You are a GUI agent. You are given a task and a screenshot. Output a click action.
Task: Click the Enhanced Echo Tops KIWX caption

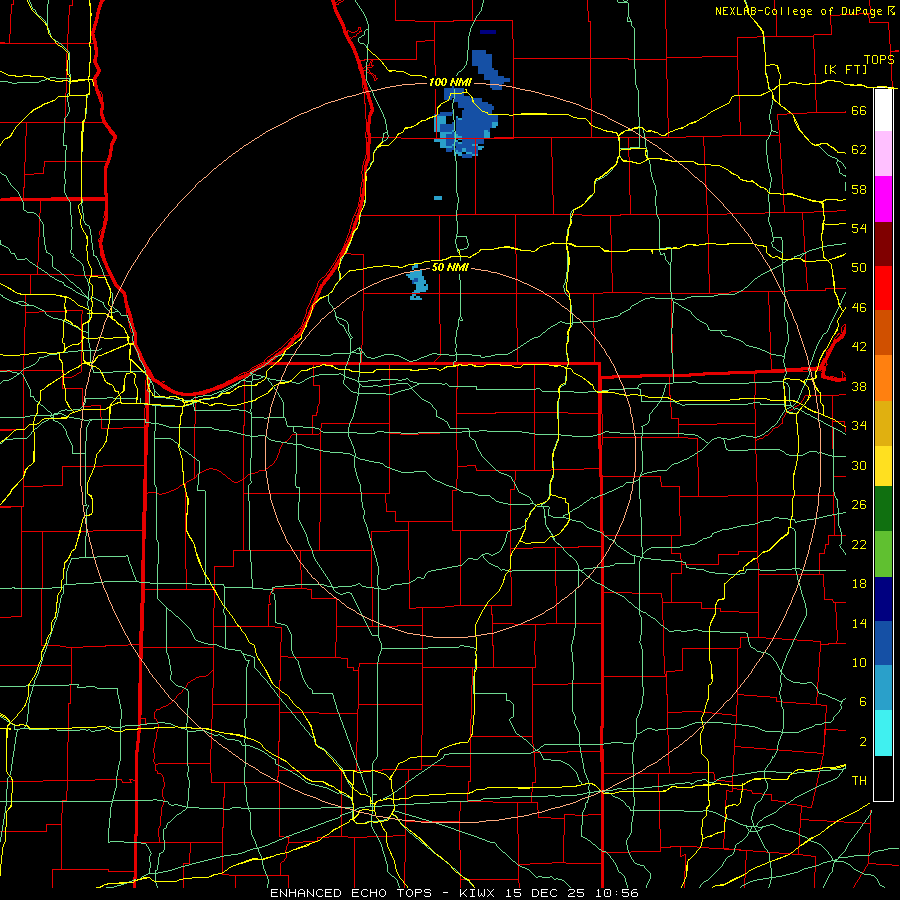[x=454, y=893]
